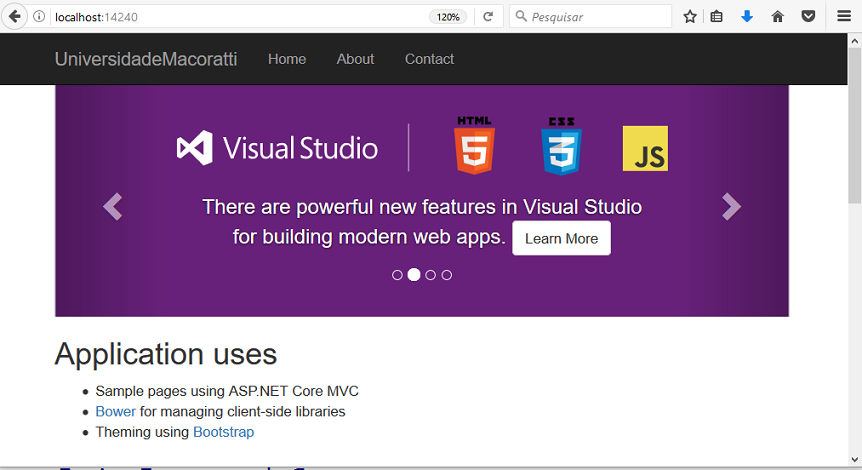Click the HTML5 logo in carousel
This screenshot has width=862, height=470.
[x=474, y=145]
